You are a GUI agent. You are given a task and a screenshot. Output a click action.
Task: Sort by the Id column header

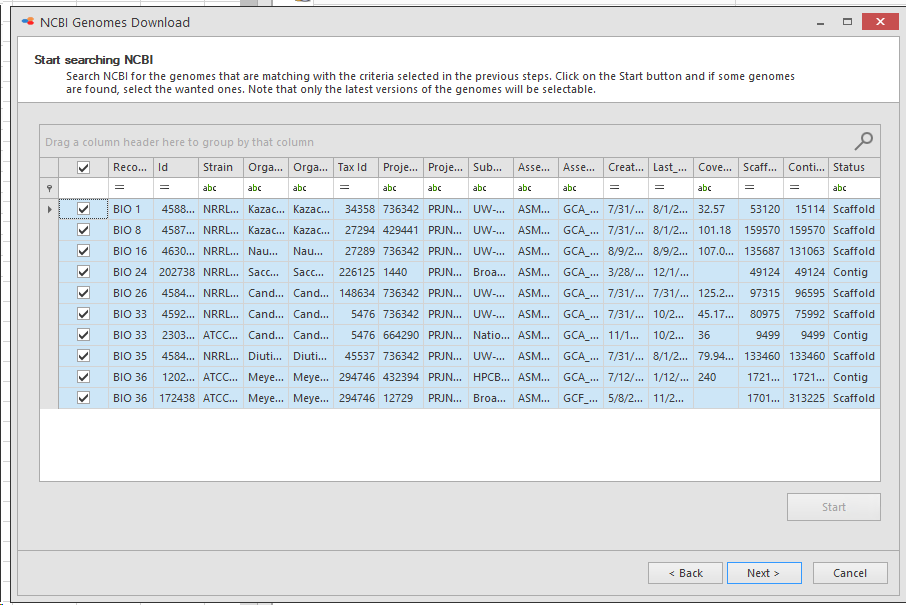click(176, 168)
